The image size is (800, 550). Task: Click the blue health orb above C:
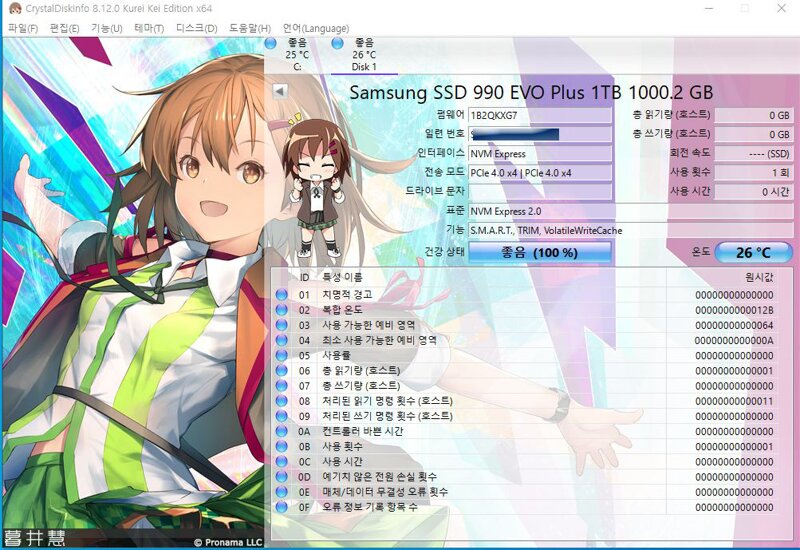(270, 43)
